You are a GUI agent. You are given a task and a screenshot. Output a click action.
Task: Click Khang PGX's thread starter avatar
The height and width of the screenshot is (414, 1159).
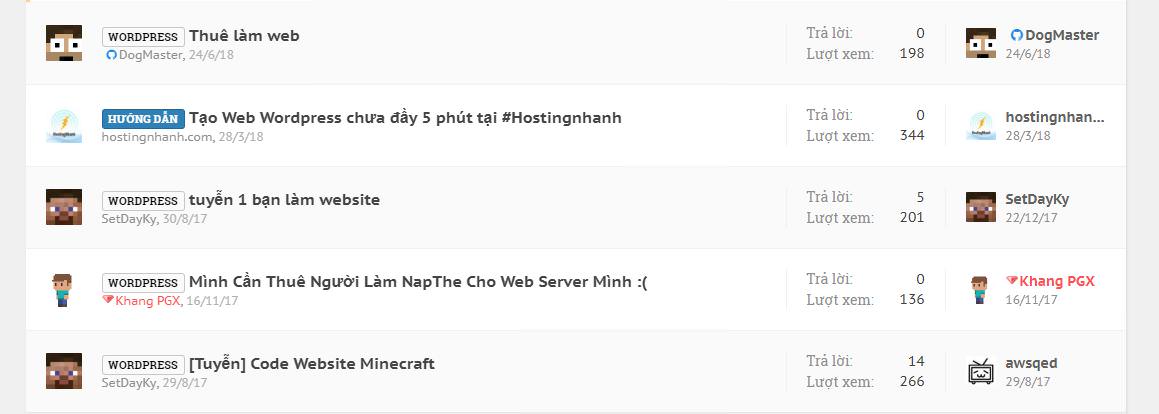coord(64,289)
